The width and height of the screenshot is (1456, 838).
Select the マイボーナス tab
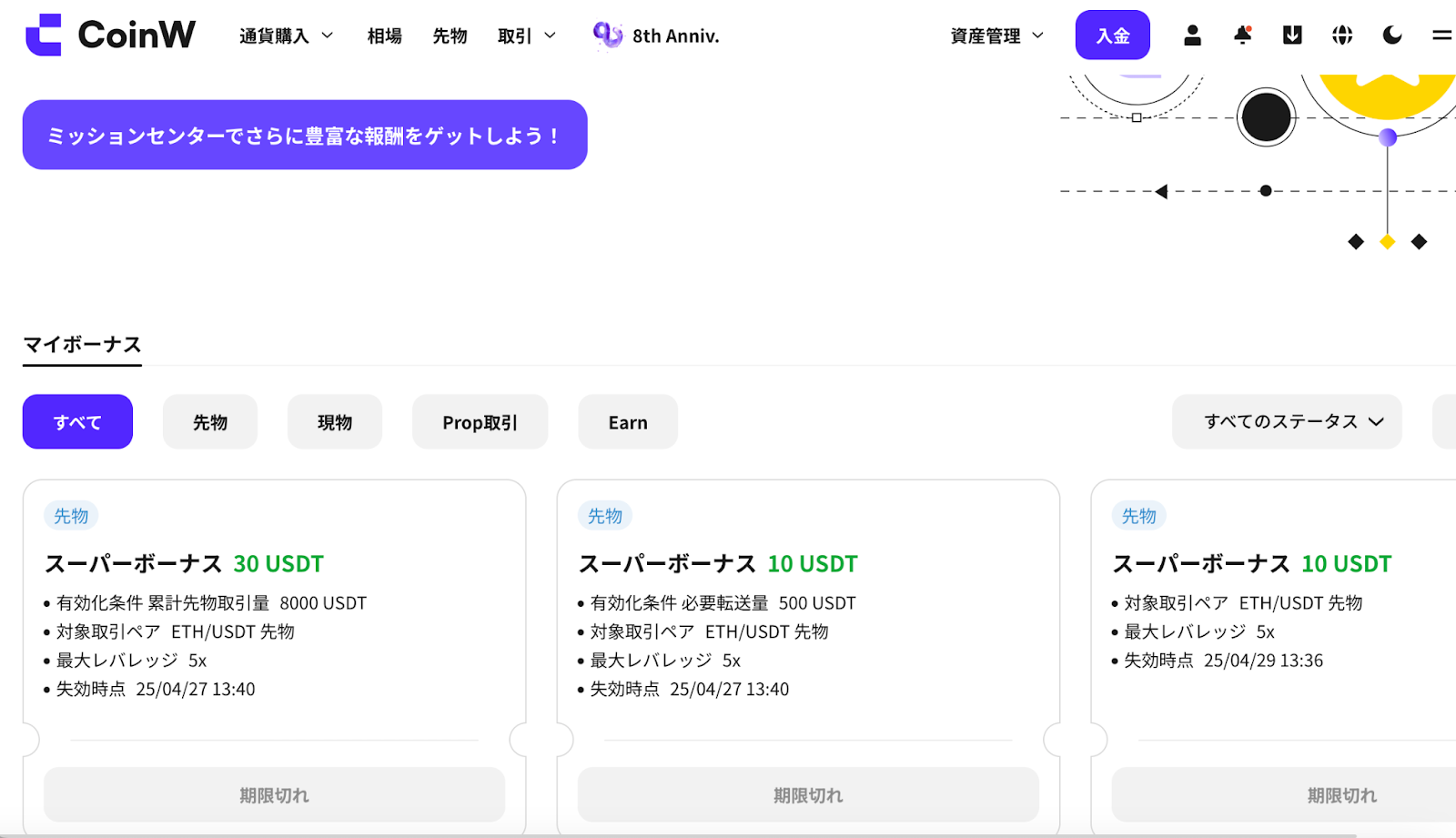click(82, 345)
